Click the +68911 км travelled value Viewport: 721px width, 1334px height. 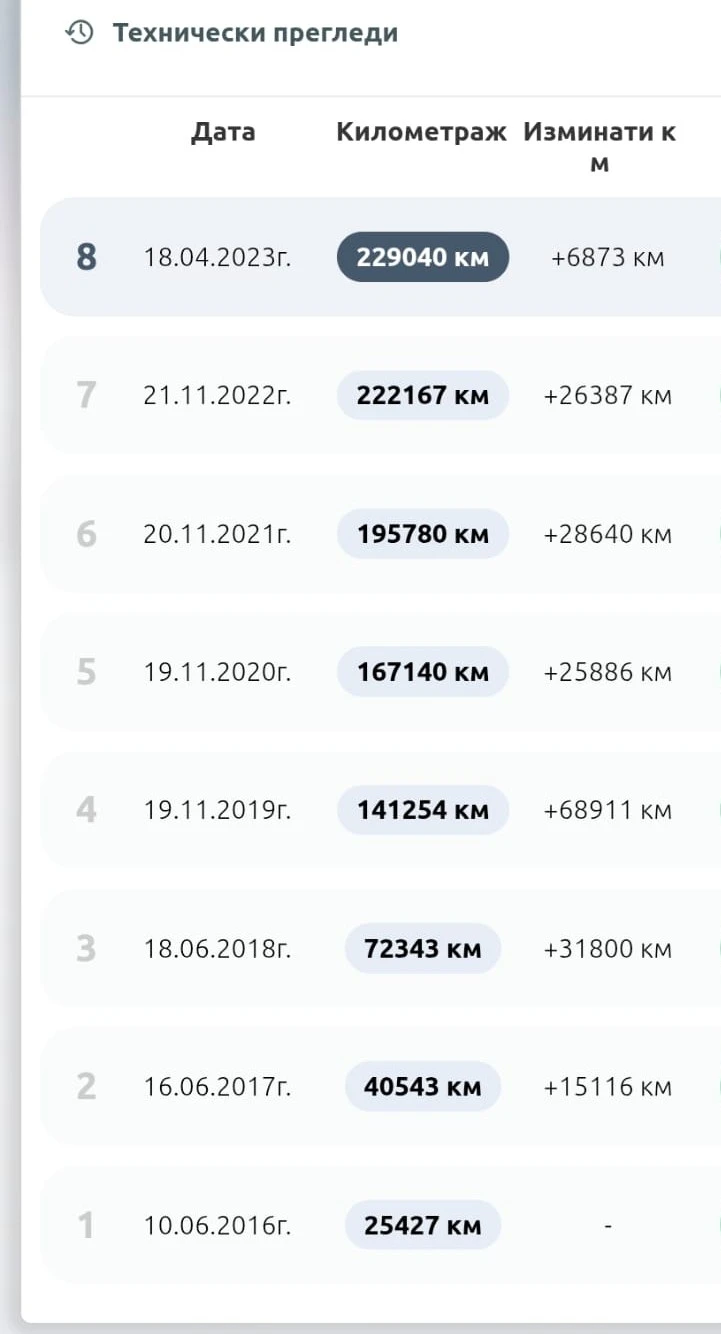tap(607, 810)
